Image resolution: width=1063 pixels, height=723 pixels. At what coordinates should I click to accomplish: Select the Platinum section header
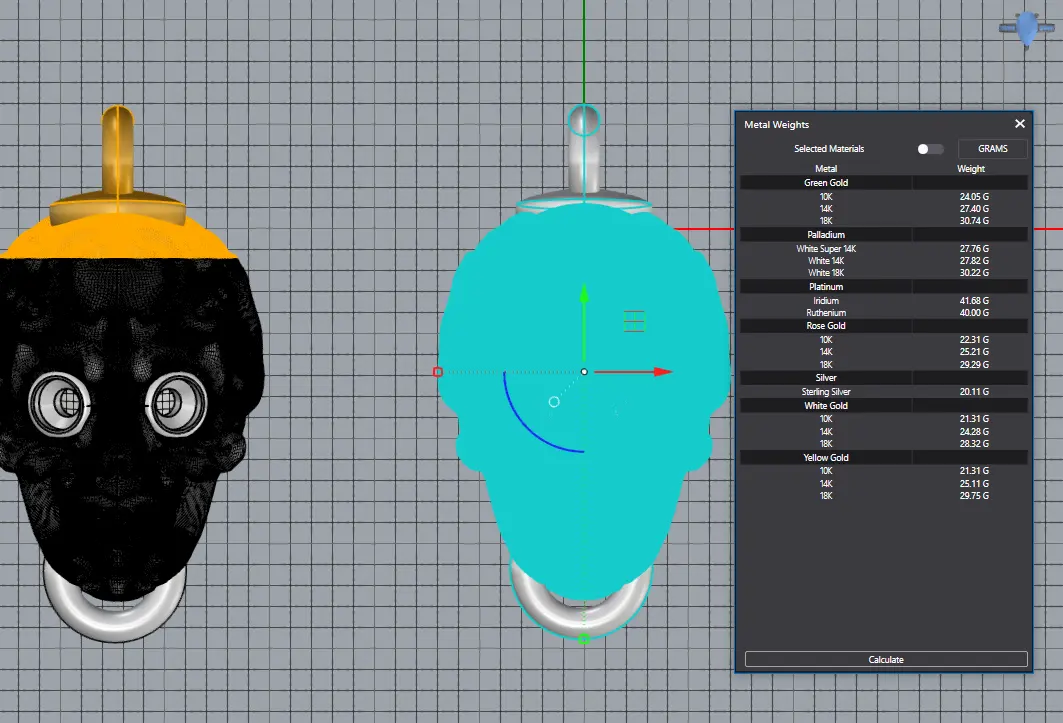pyautogui.click(x=826, y=287)
